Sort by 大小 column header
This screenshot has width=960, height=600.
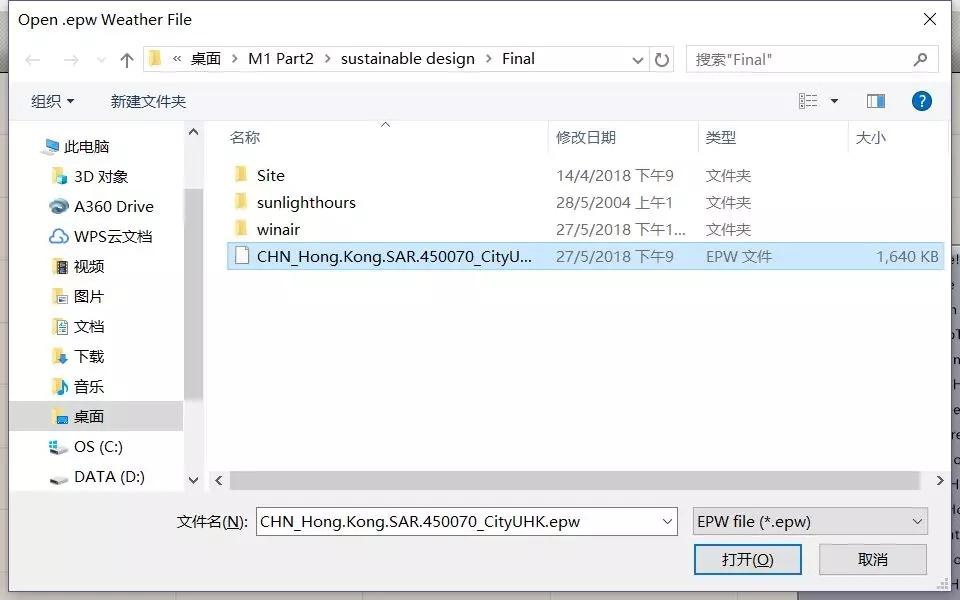(871, 137)
